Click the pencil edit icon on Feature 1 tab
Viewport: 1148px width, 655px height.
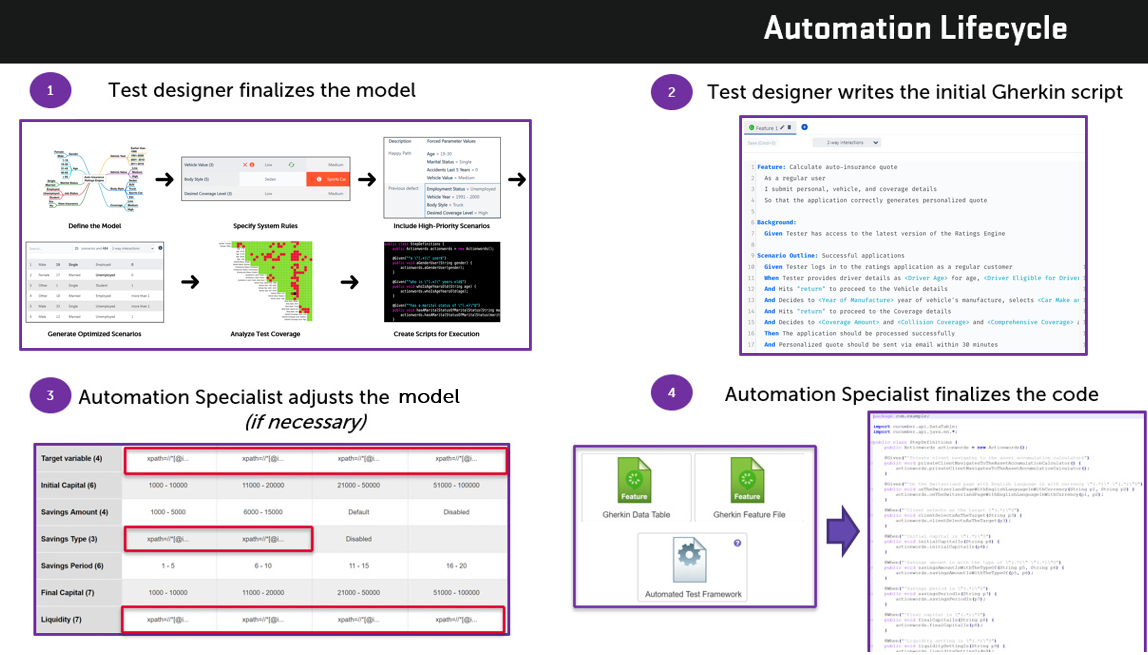pyautogui.click(x=782, y=127)
